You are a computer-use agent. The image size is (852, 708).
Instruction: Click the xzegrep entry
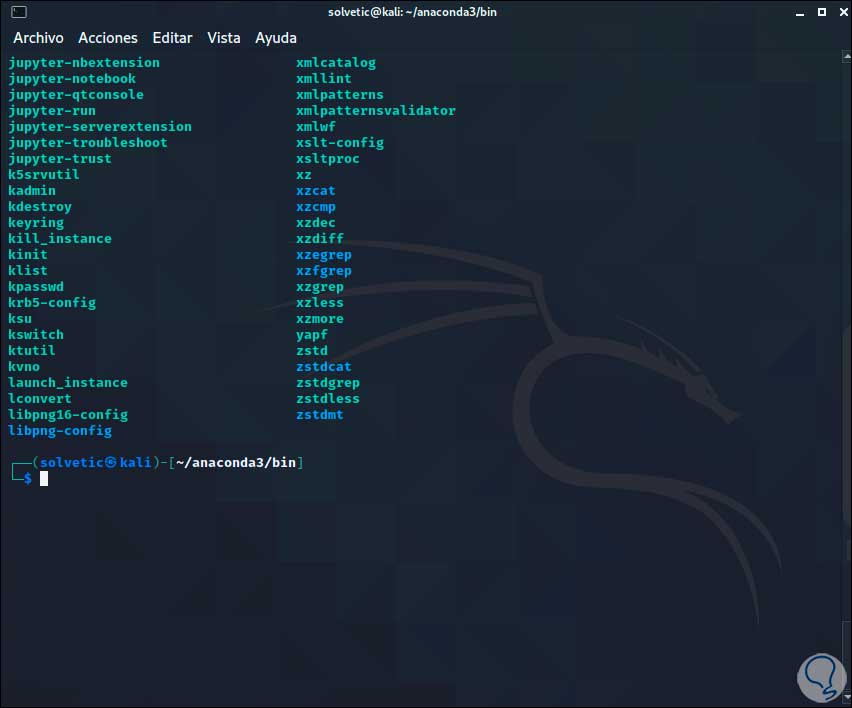point(324,255)
